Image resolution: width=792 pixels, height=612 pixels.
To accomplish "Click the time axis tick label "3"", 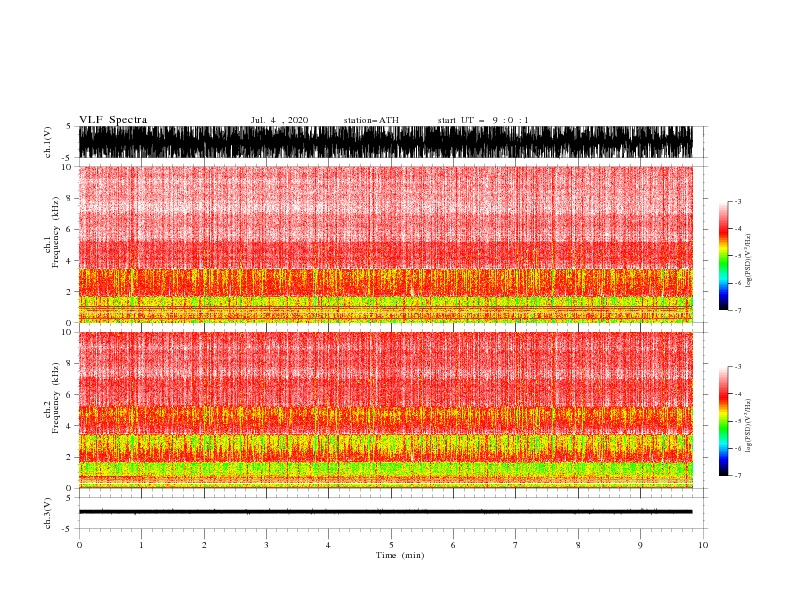I will point(266,545).
